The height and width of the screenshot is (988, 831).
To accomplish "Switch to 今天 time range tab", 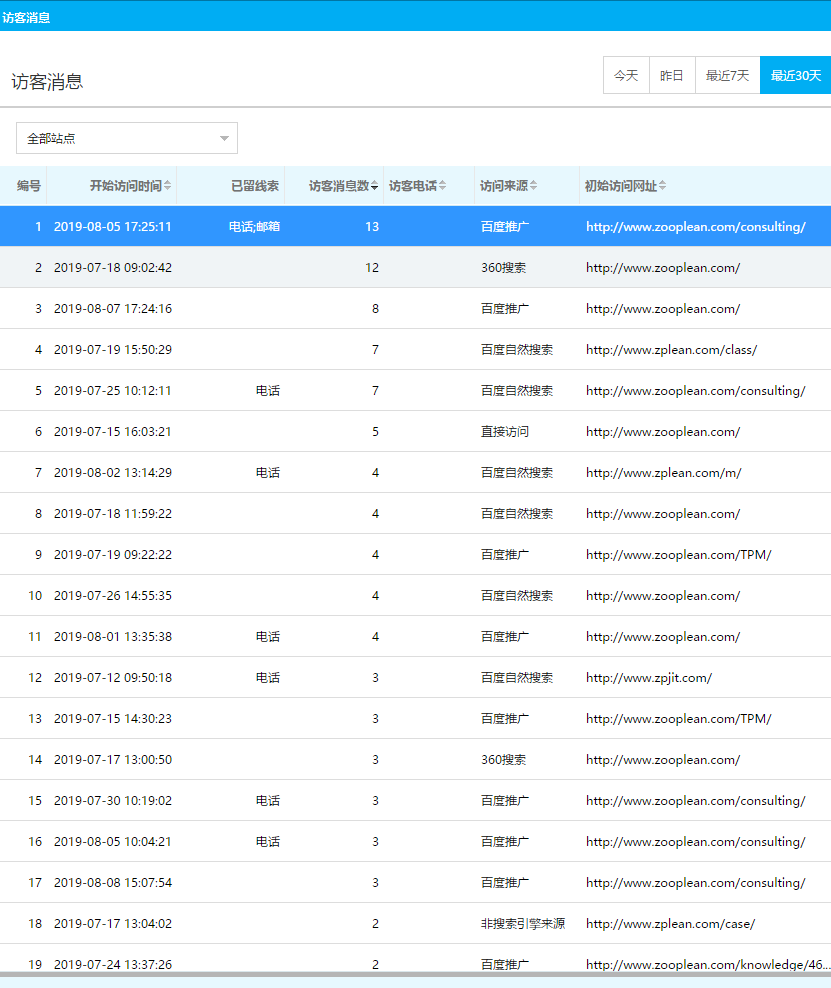I will 626,75.
